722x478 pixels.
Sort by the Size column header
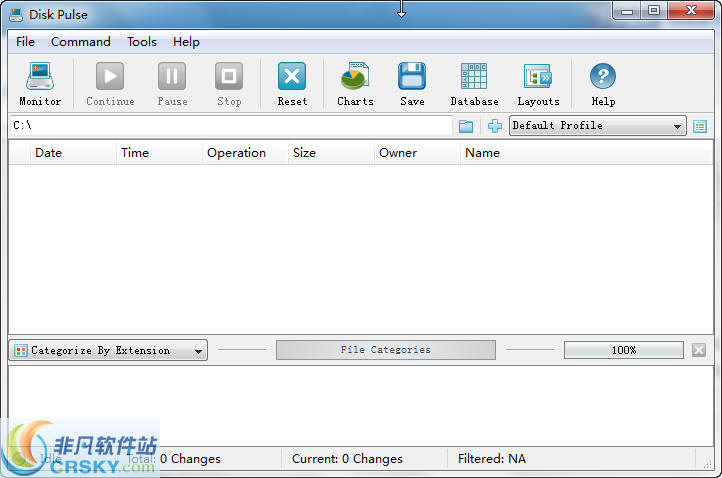tap(332, 153)
